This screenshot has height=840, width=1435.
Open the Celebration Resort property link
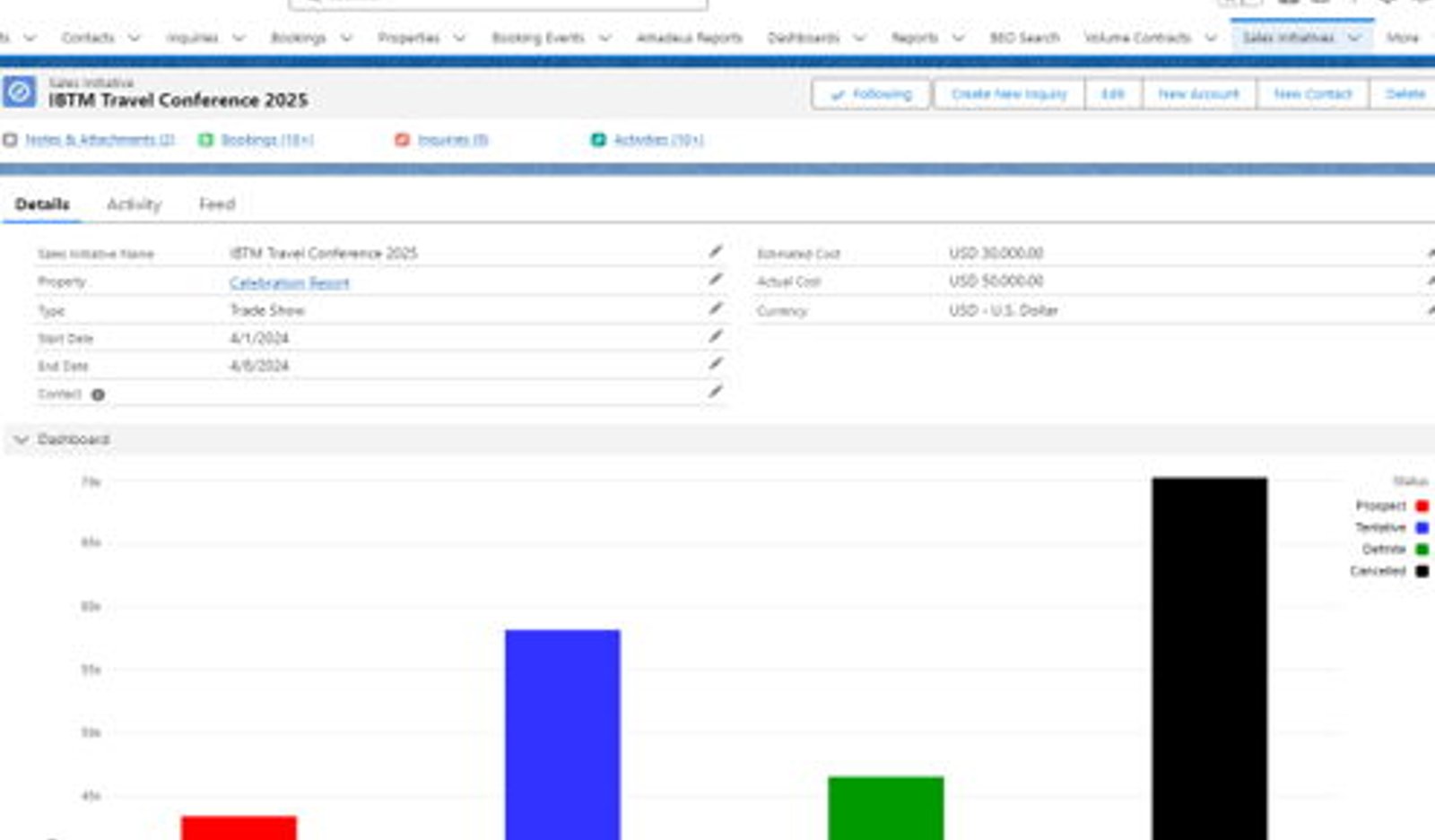pyautogui.click(x=289, y=282)
